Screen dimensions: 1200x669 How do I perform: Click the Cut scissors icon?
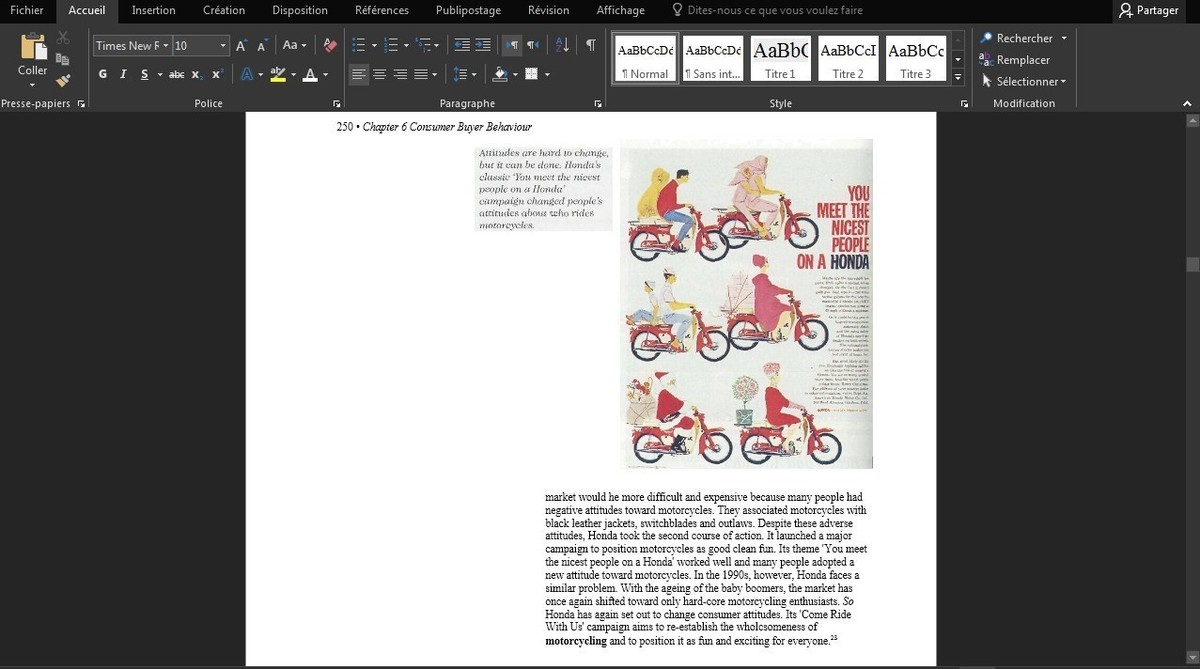tap(63, 38)
